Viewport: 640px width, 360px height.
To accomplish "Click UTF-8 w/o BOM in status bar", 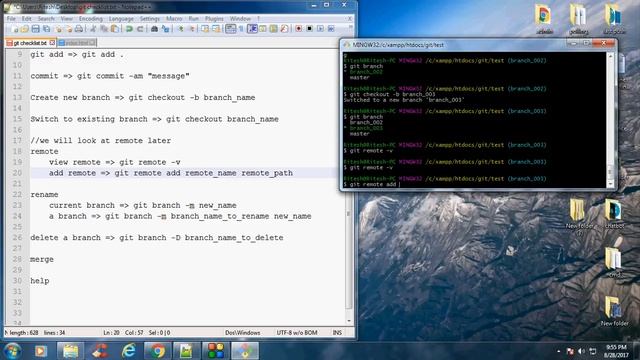I will pyautogui.click(x=297, y=333).
